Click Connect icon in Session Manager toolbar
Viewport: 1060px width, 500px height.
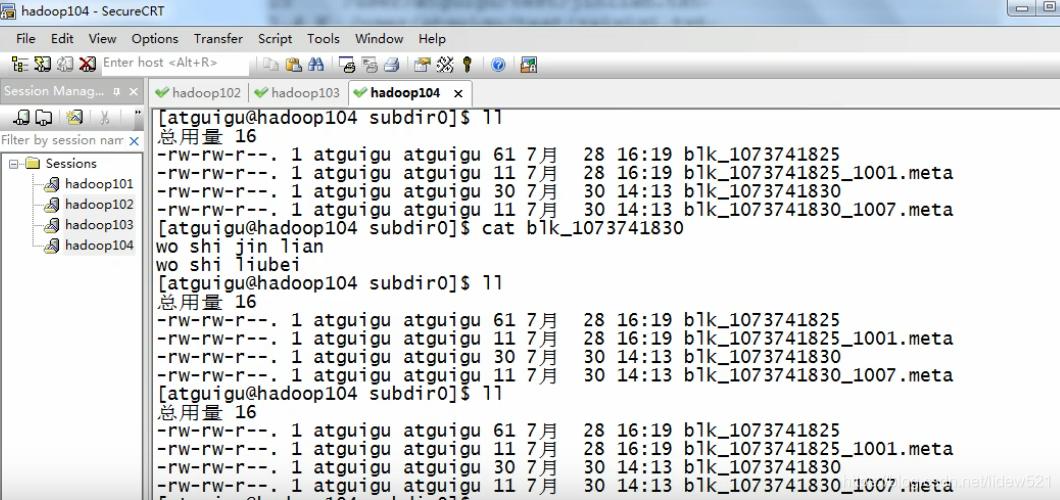click(22, 118)
